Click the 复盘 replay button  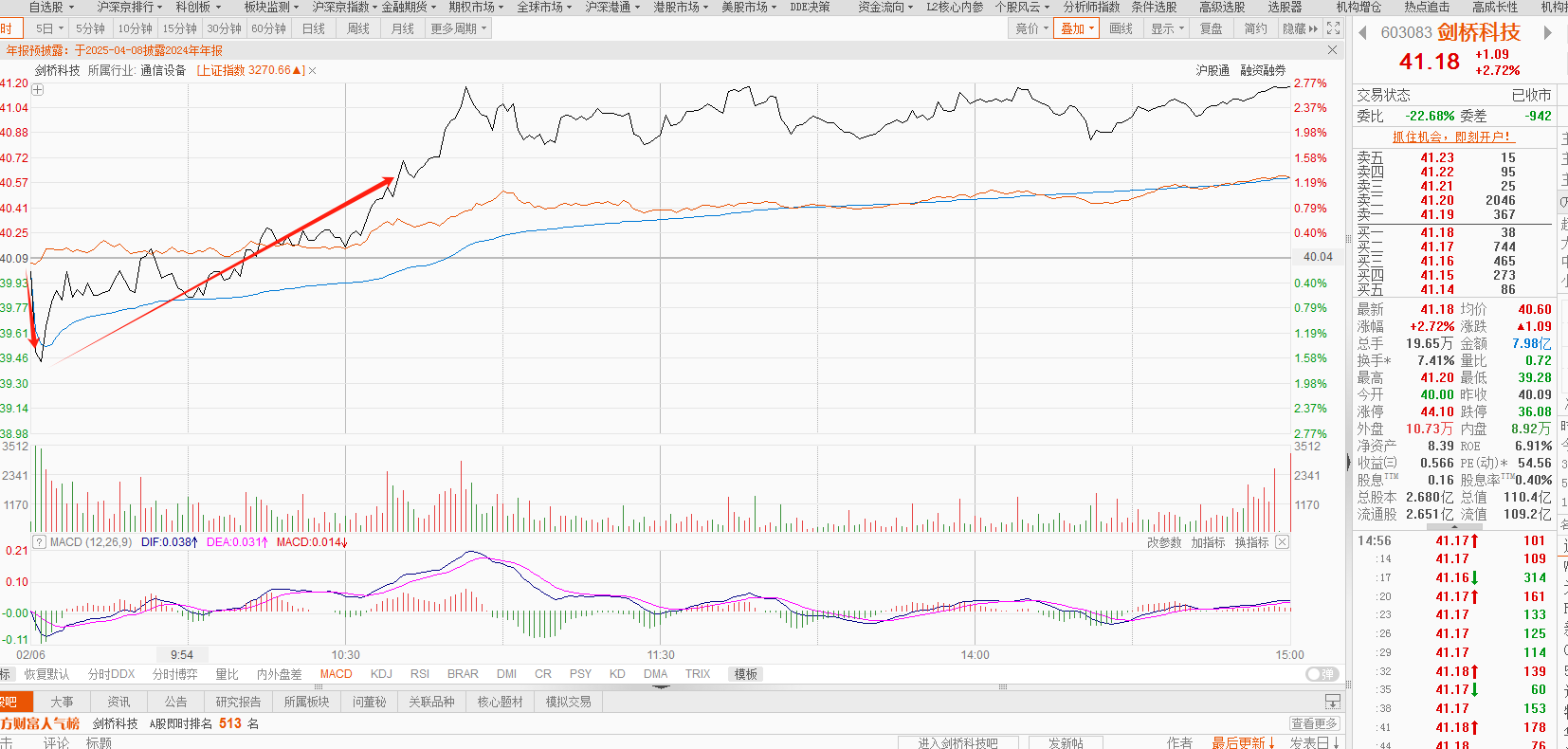[x=1212, y=28]
